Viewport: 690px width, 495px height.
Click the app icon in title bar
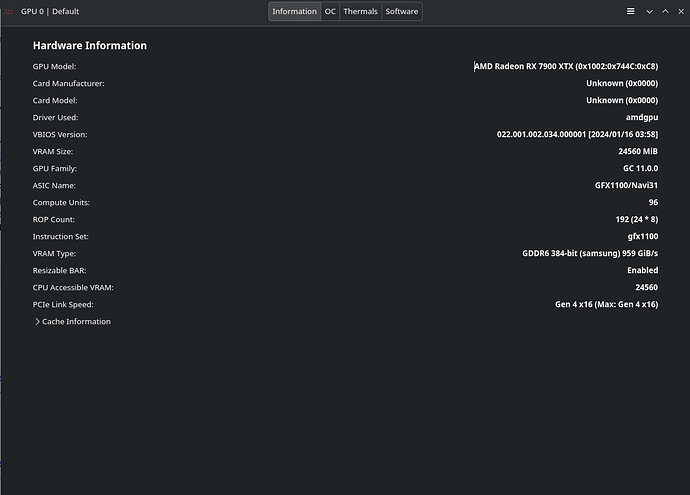[x=9, y=11]
